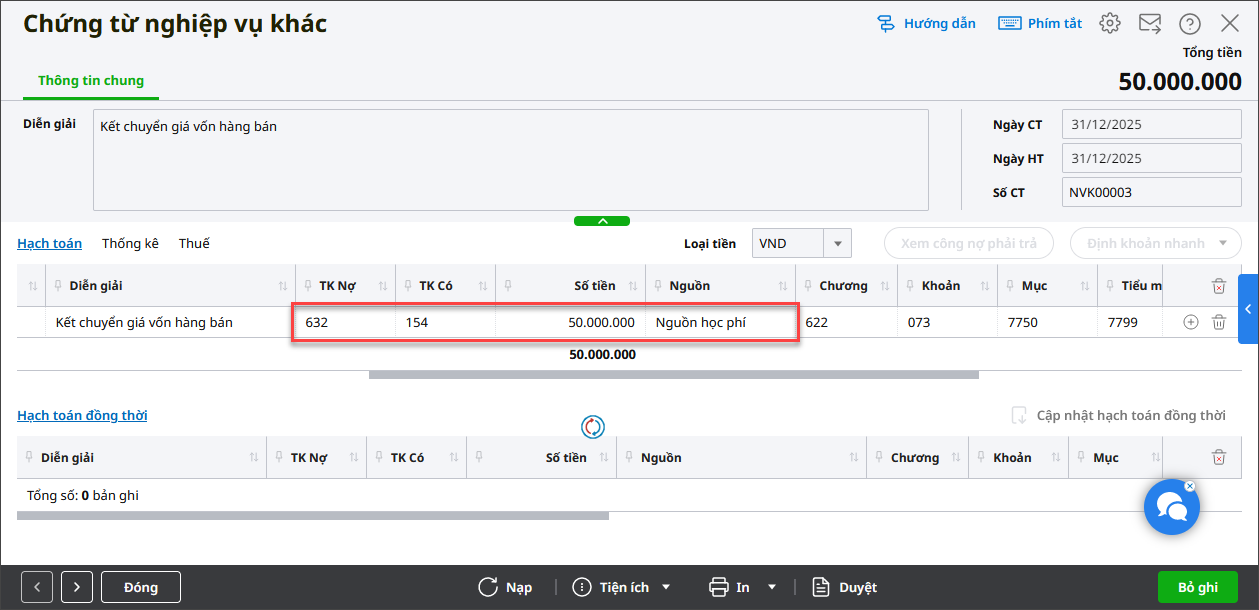
Task: Click horizontal scrollbar of Hạch toán grid
Action: pyautogui.click(x=673, y=375)
